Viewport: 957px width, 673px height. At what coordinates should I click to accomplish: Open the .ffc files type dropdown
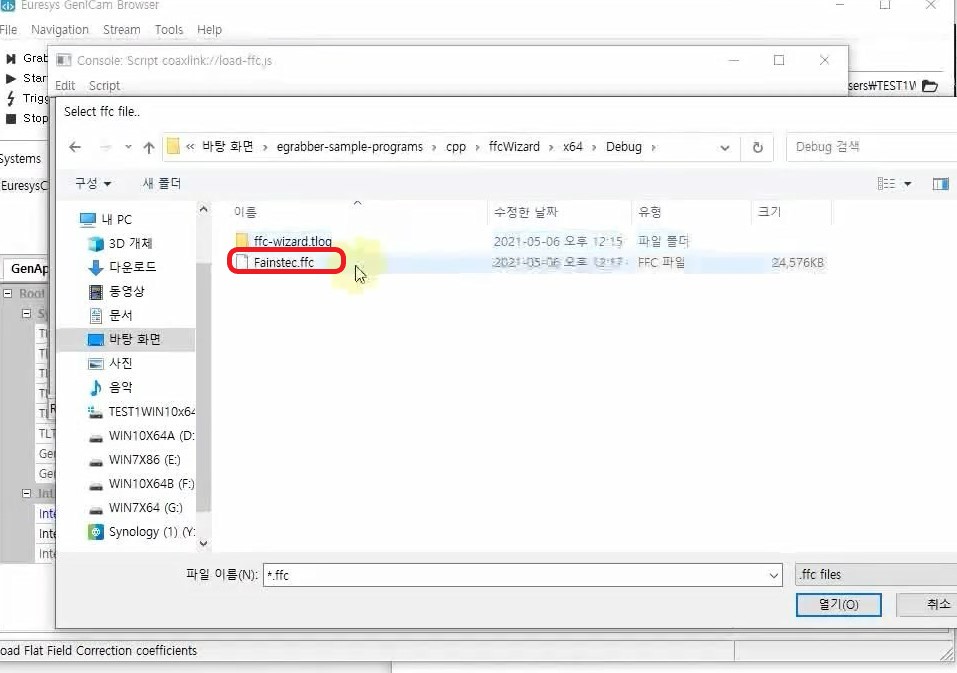(x=875, y=575)
